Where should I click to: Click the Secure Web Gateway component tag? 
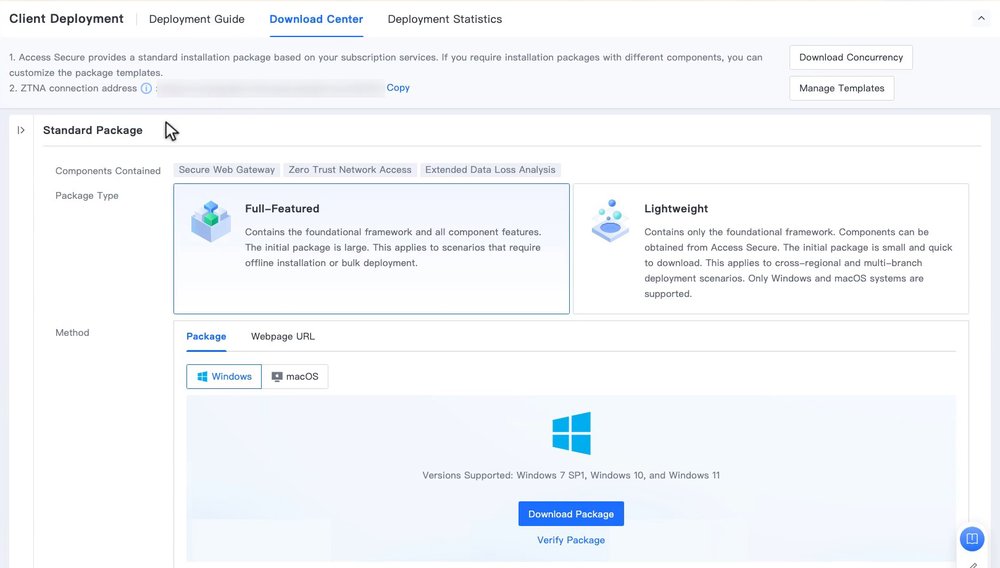point(226,170)
